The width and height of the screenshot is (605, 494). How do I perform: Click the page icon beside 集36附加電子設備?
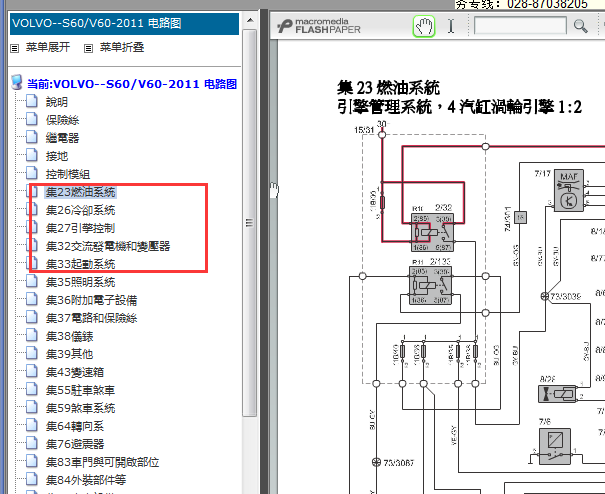tap(32, 299)
